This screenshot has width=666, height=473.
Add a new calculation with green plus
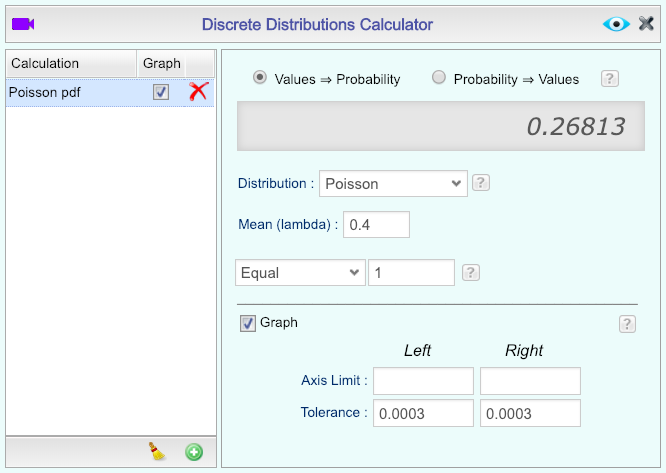point(194,452)
